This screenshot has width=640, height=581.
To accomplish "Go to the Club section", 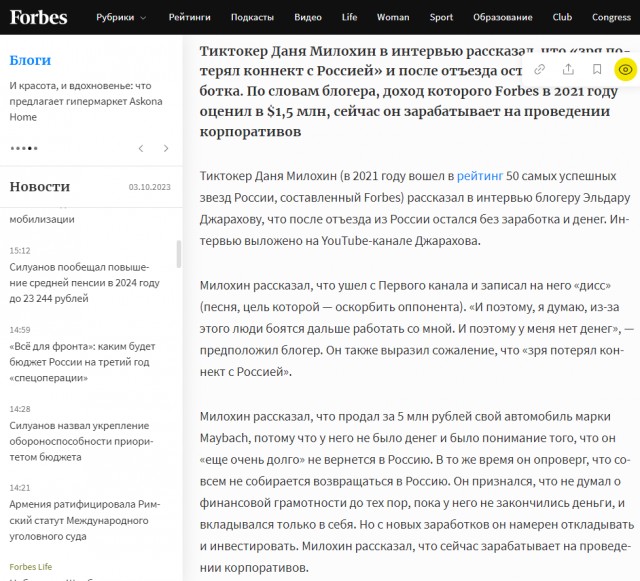I will 562,17.
